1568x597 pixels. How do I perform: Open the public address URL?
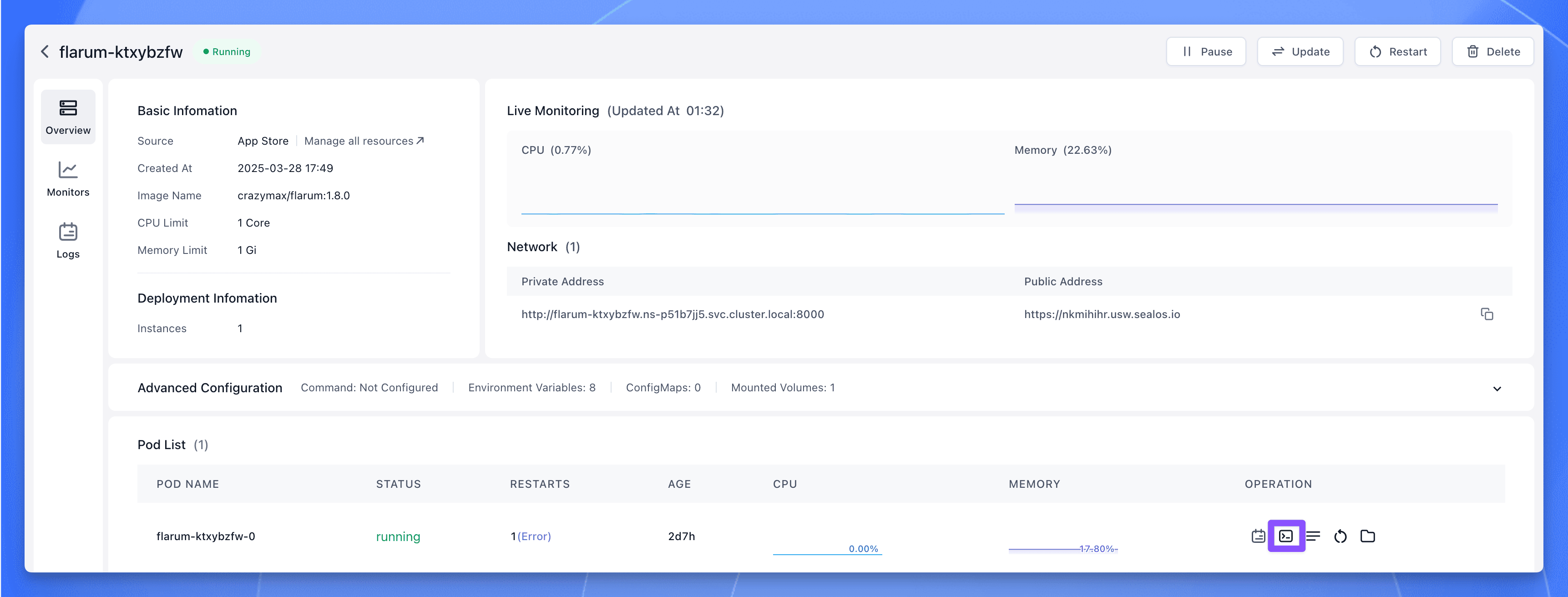[x=1102, y=314]
